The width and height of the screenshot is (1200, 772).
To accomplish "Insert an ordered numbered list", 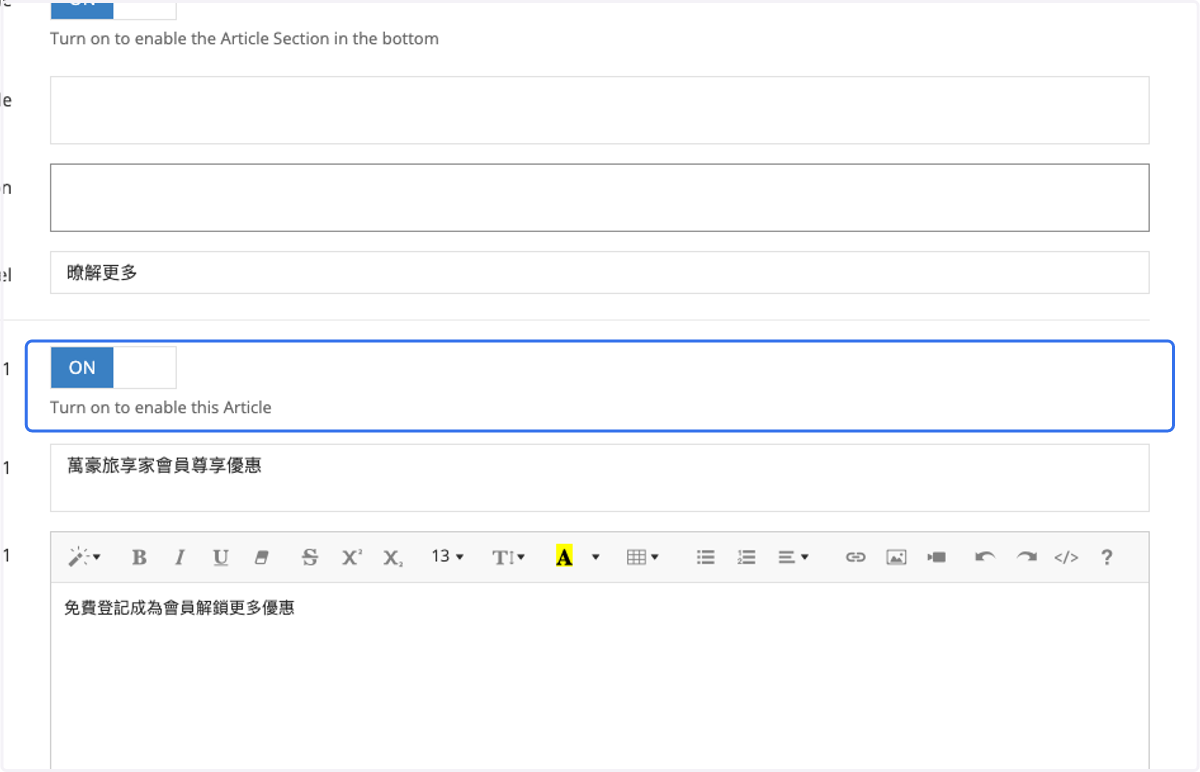I will [x=746, y=557].
